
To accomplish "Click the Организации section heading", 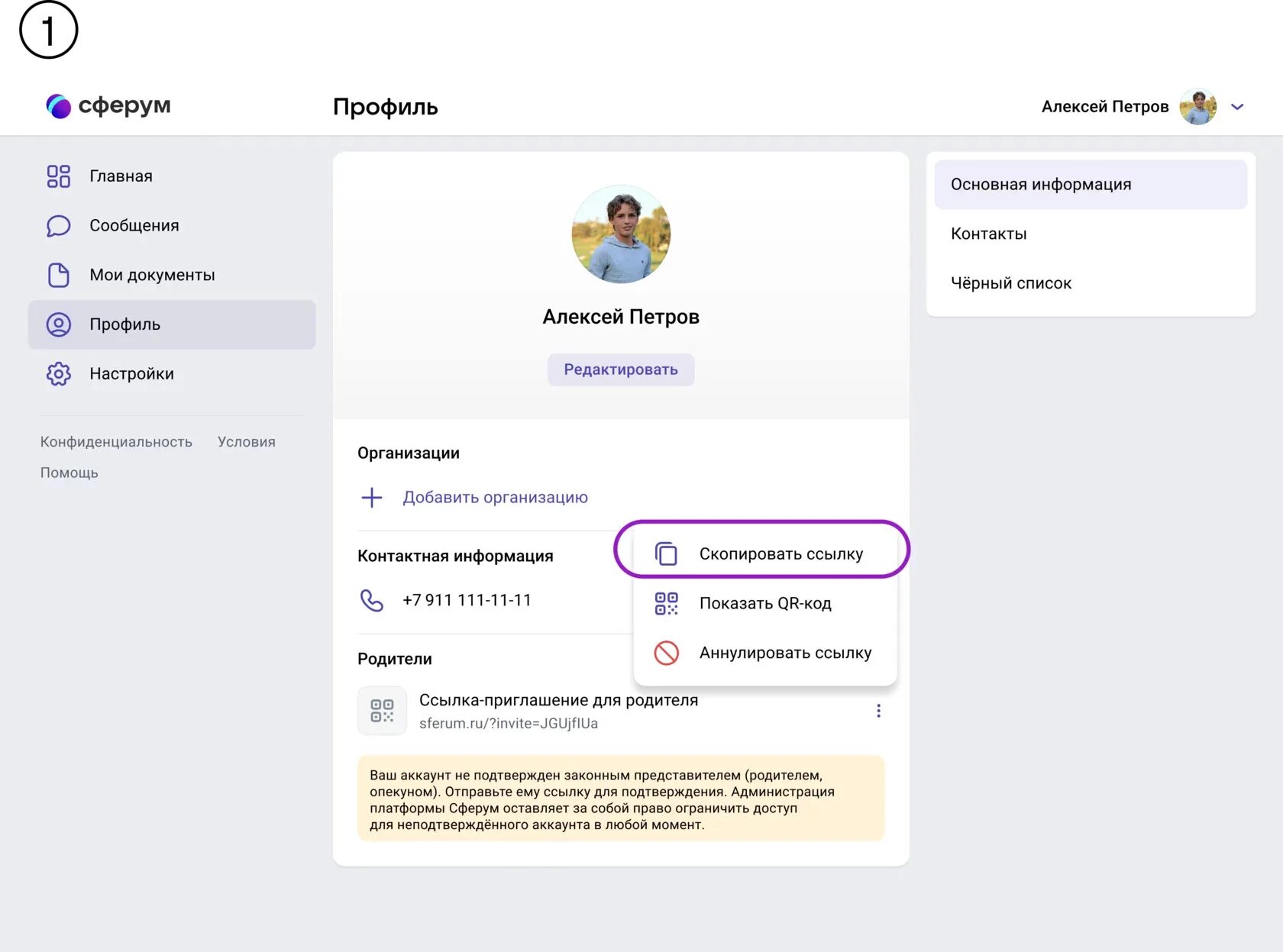I will [409, 453].
